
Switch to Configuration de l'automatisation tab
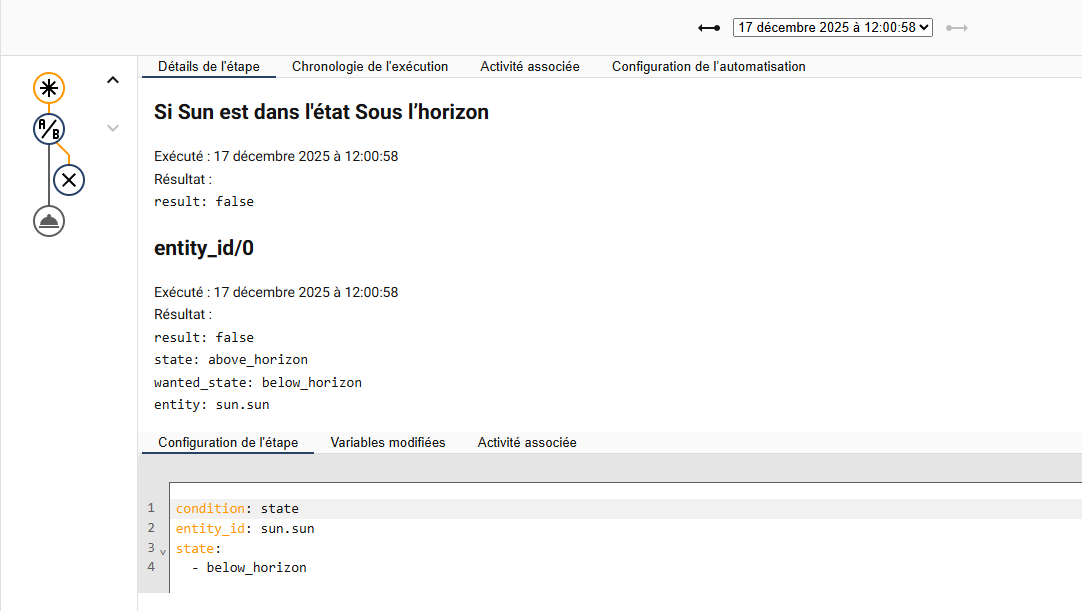[709, 67]
